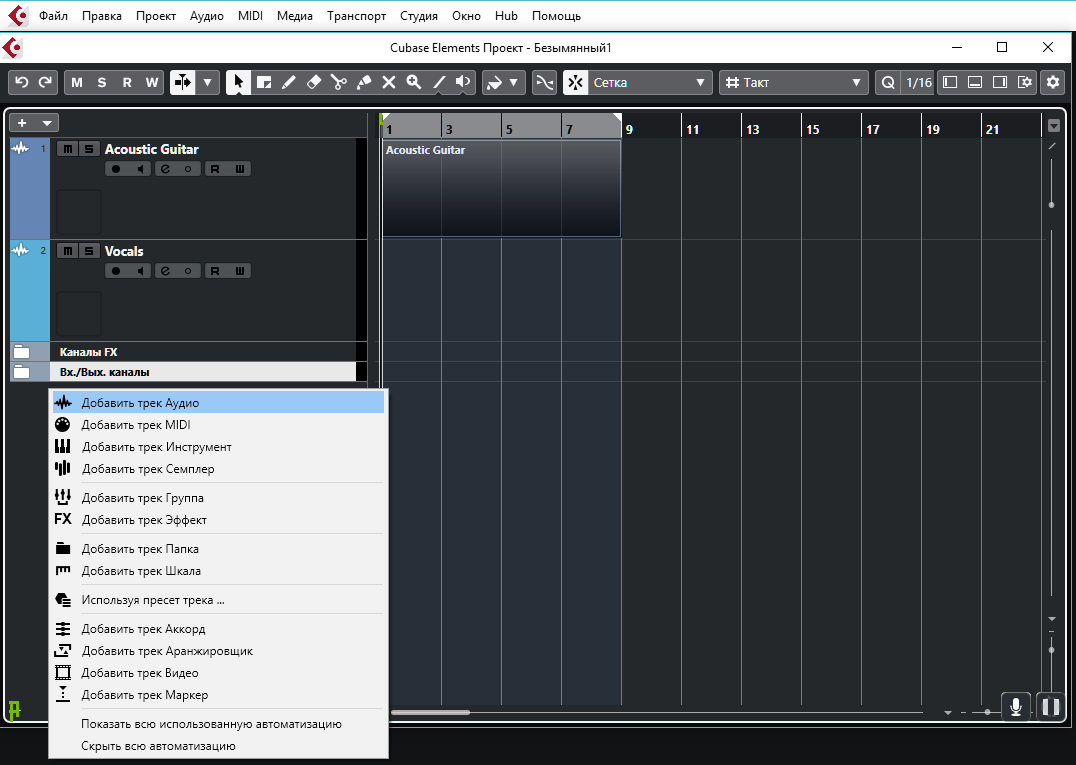Open the Транспорт menu

tap(357, 16)
